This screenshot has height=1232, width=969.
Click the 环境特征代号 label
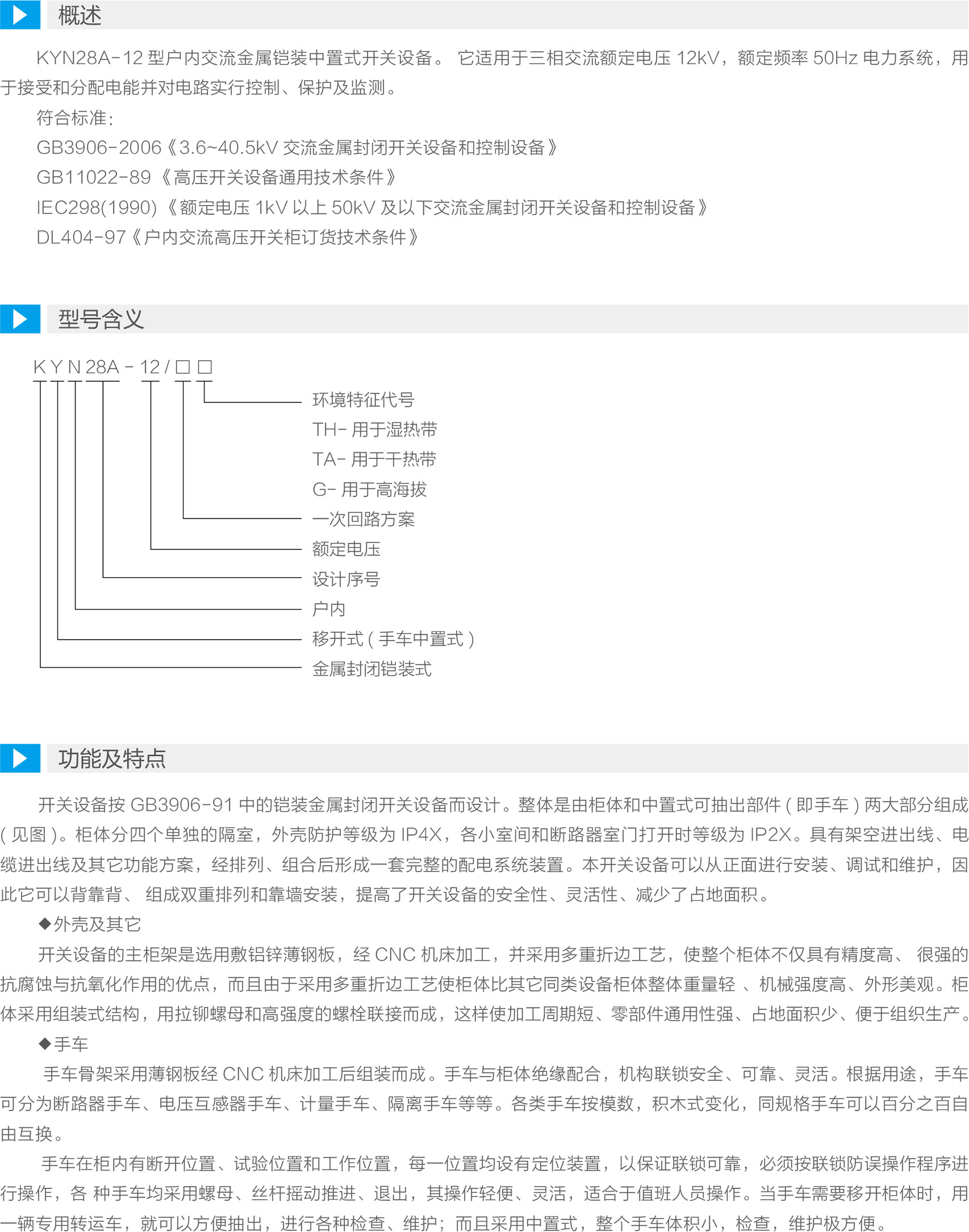pos(363,400)
